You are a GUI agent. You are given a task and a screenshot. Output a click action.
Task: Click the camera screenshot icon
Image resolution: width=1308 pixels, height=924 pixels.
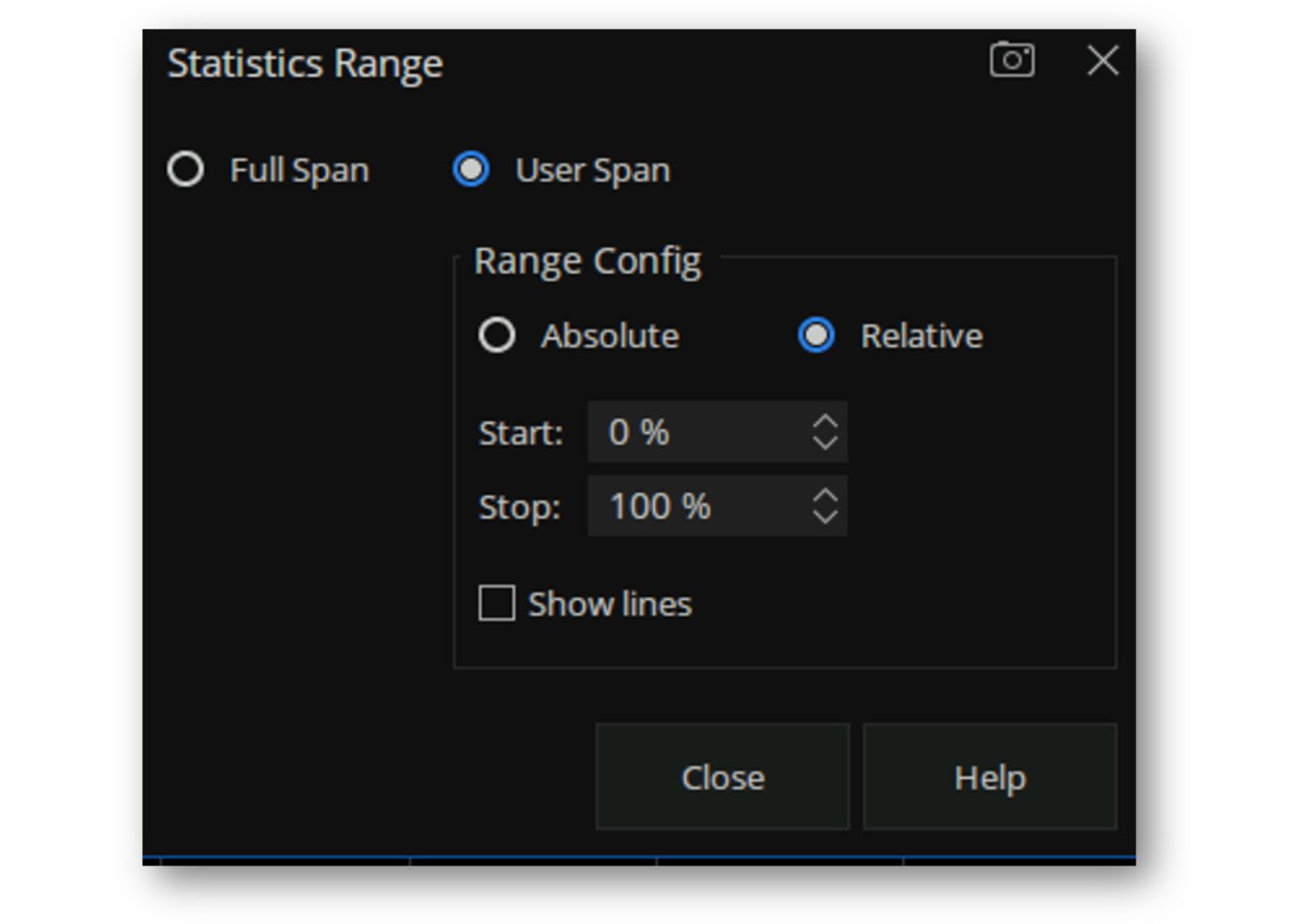tap(1012, 60)
